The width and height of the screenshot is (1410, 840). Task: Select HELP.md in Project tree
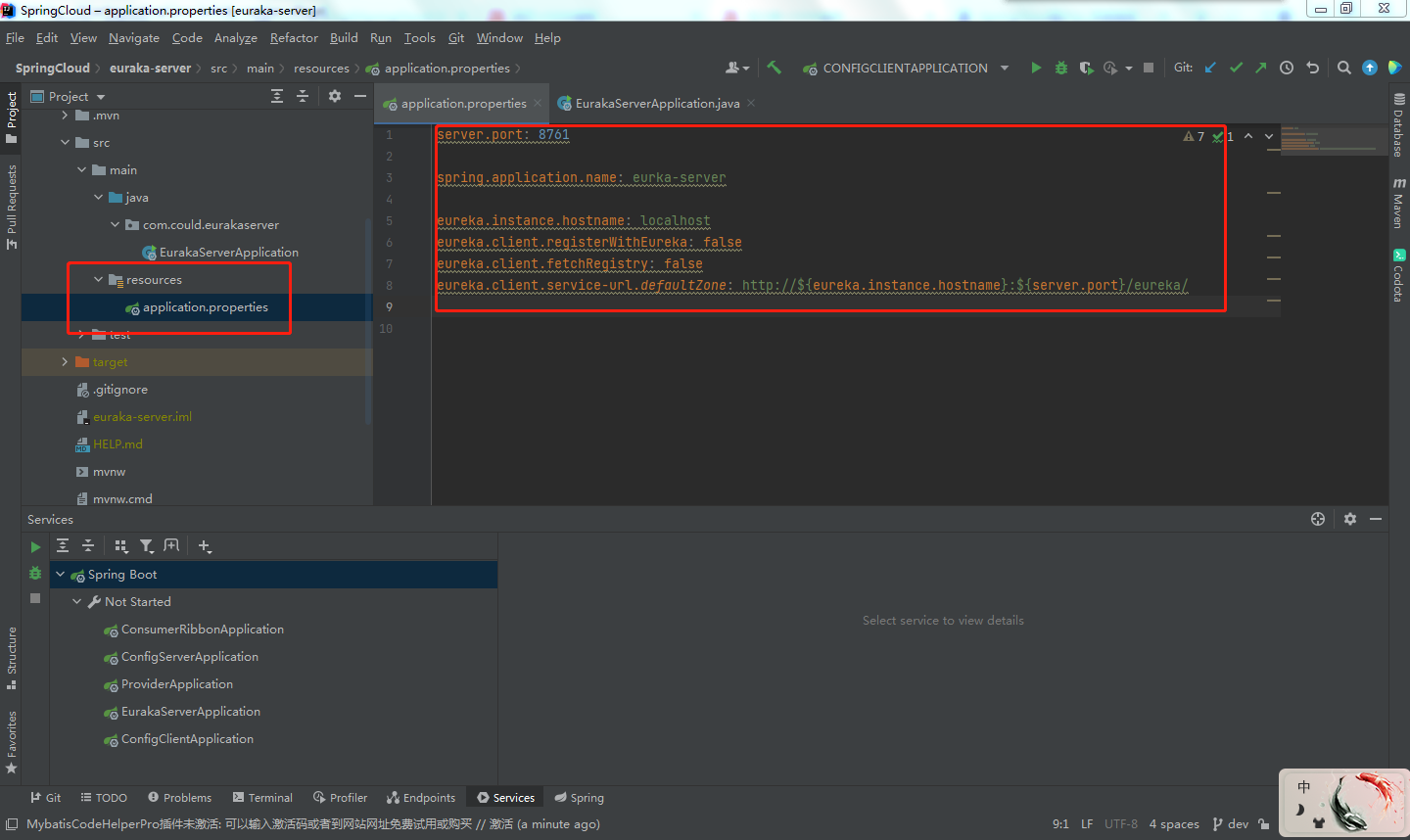pos(117,444)
